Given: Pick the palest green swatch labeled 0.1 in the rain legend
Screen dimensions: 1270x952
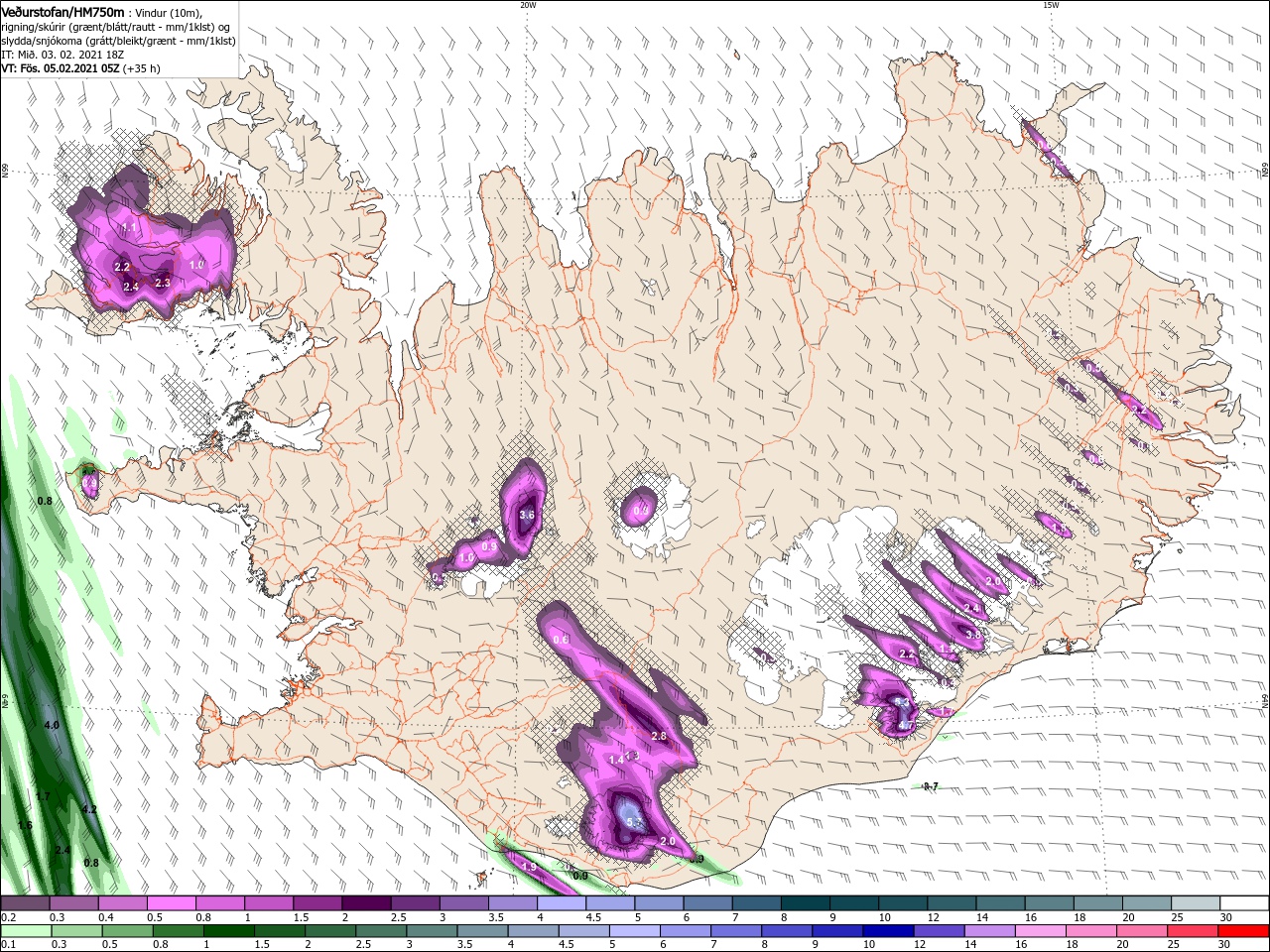Looking at the screenshot, I should click(25, 931).
